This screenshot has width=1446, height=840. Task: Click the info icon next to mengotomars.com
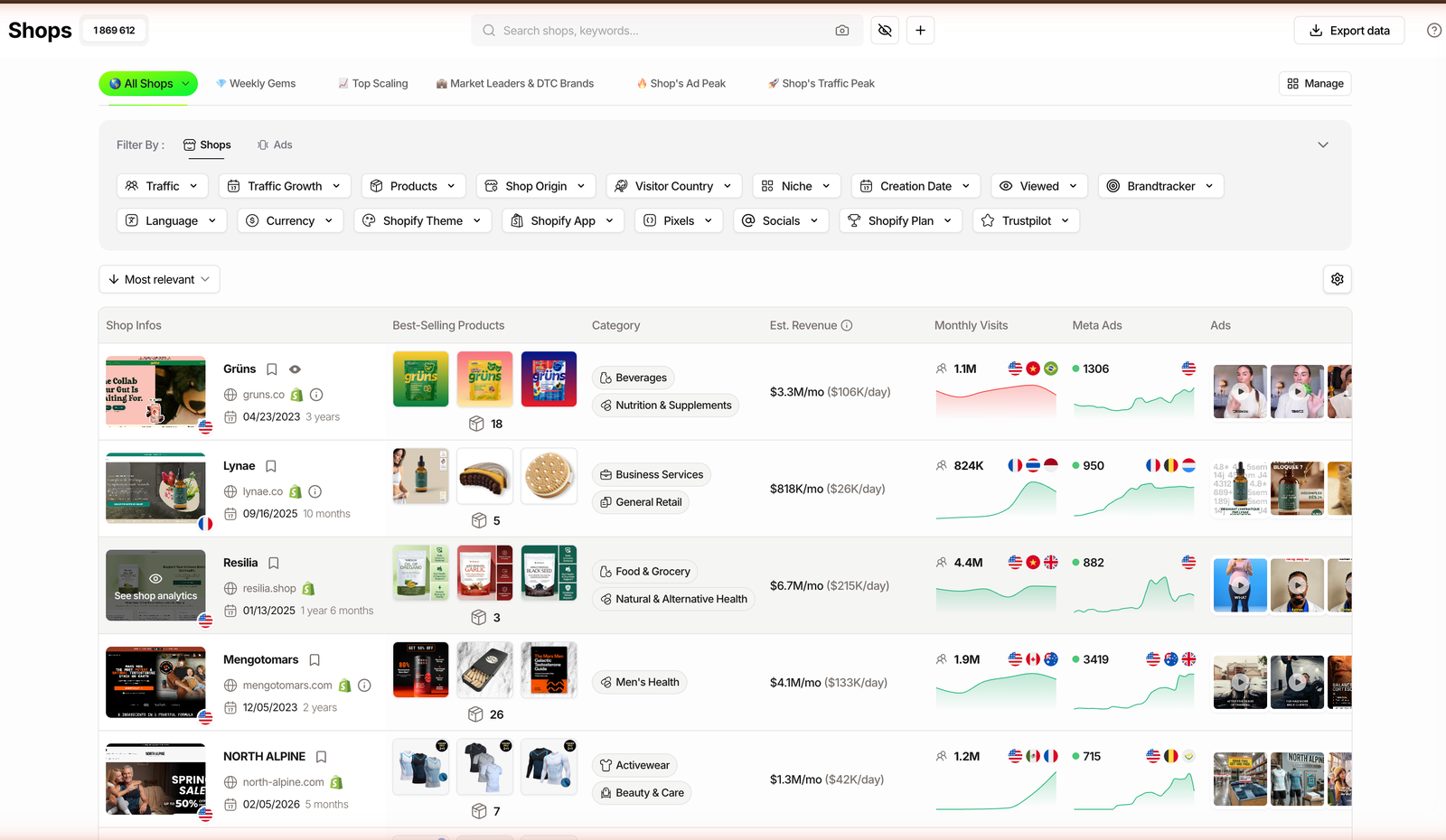[364, 686]
